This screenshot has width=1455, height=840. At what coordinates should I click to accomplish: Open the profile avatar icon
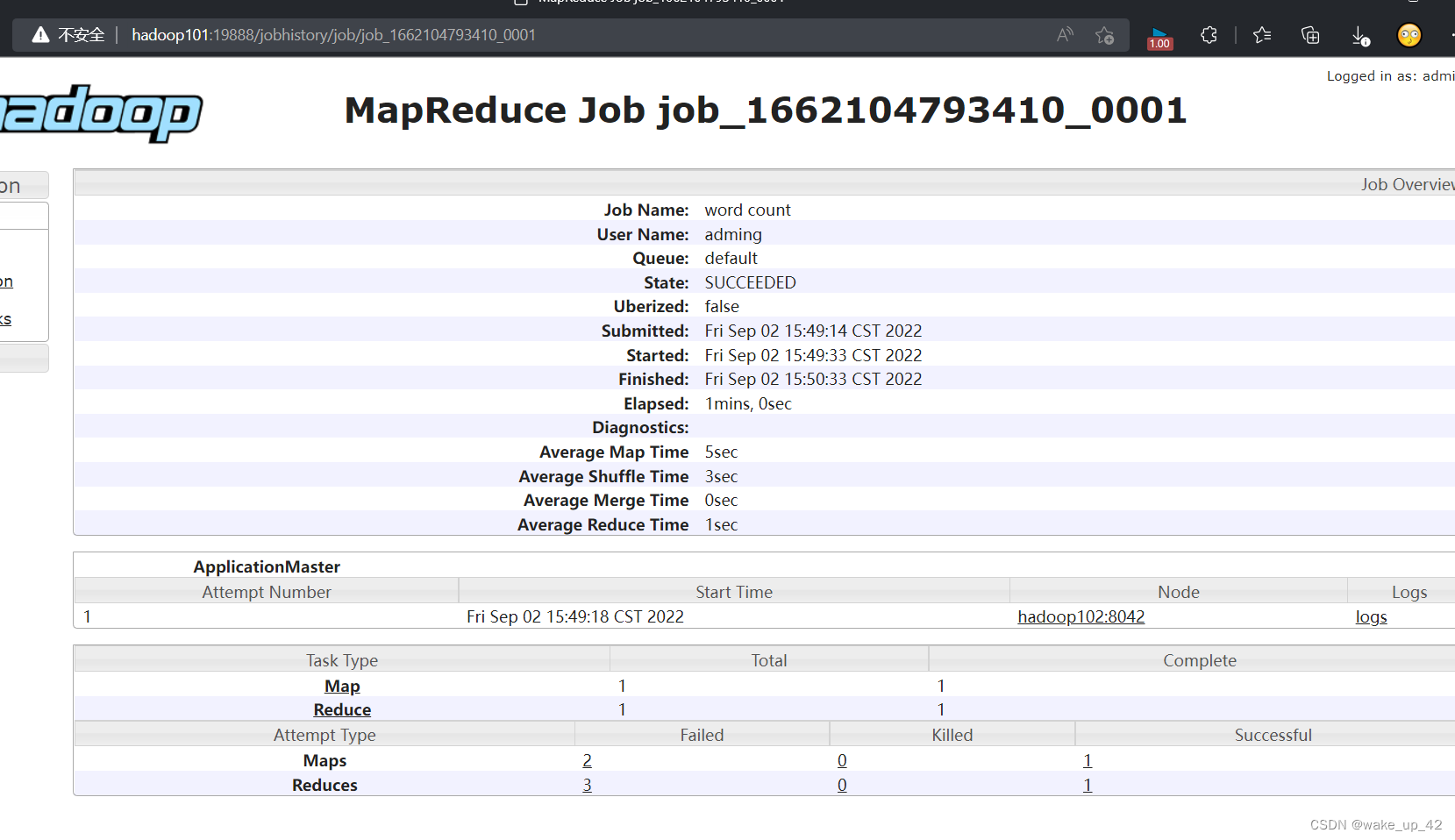pos(1409,35)
